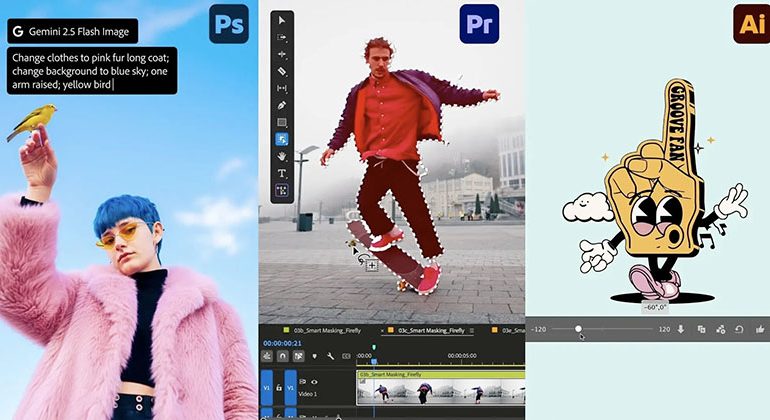
Task: Select the Selection arrow tool
Action: [x=282, y=20]
